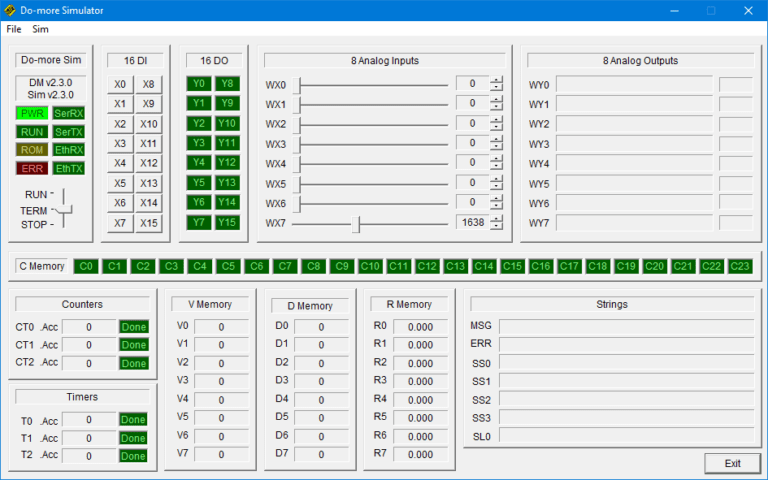Click the C19 memory bit
Image resolution: width=768 pixels, height=480 pixels.
pos(626,266)
